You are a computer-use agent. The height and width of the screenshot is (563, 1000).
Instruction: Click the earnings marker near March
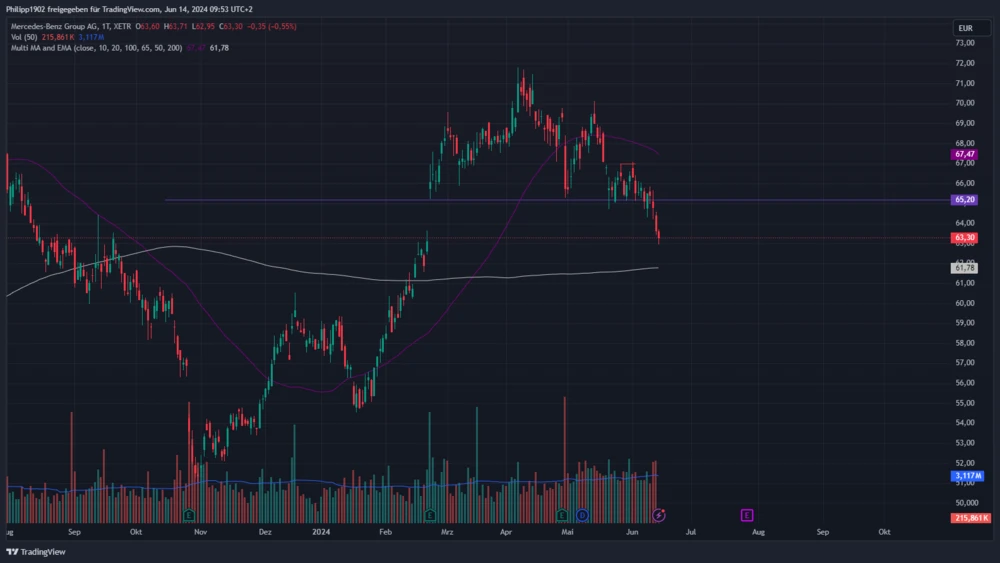click(430, 515)
